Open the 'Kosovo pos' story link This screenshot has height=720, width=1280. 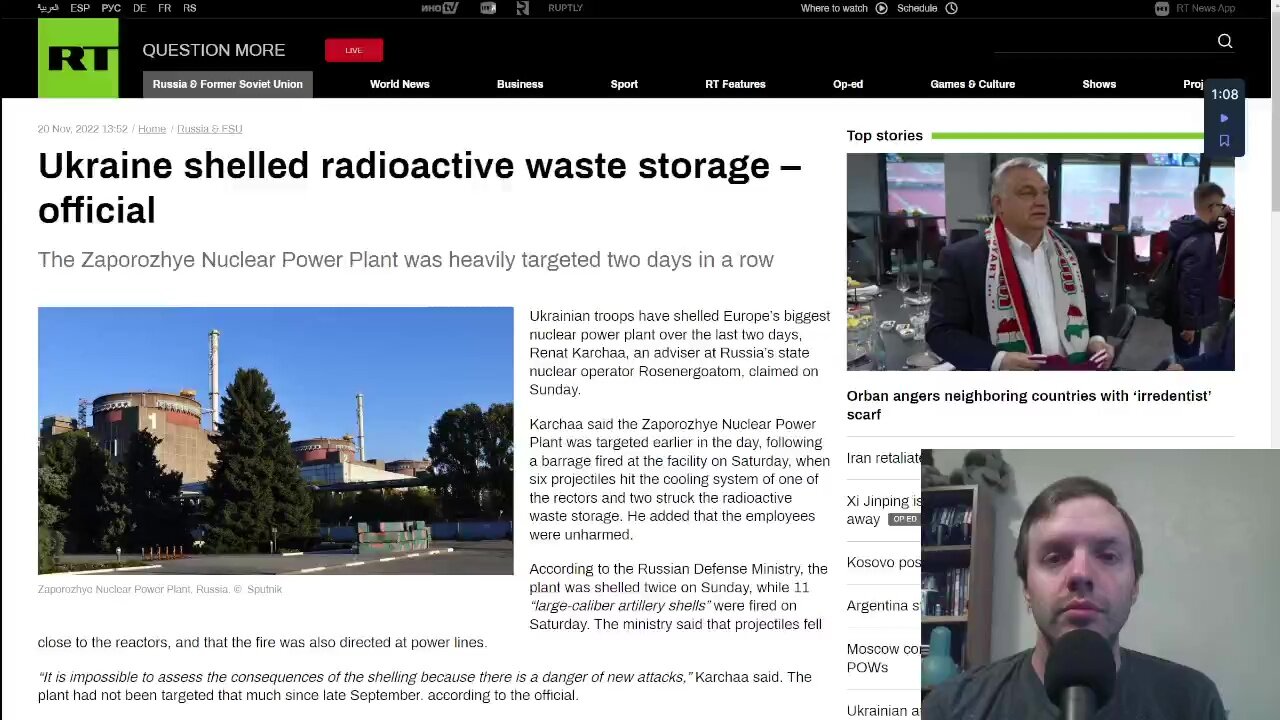point(884,562)
